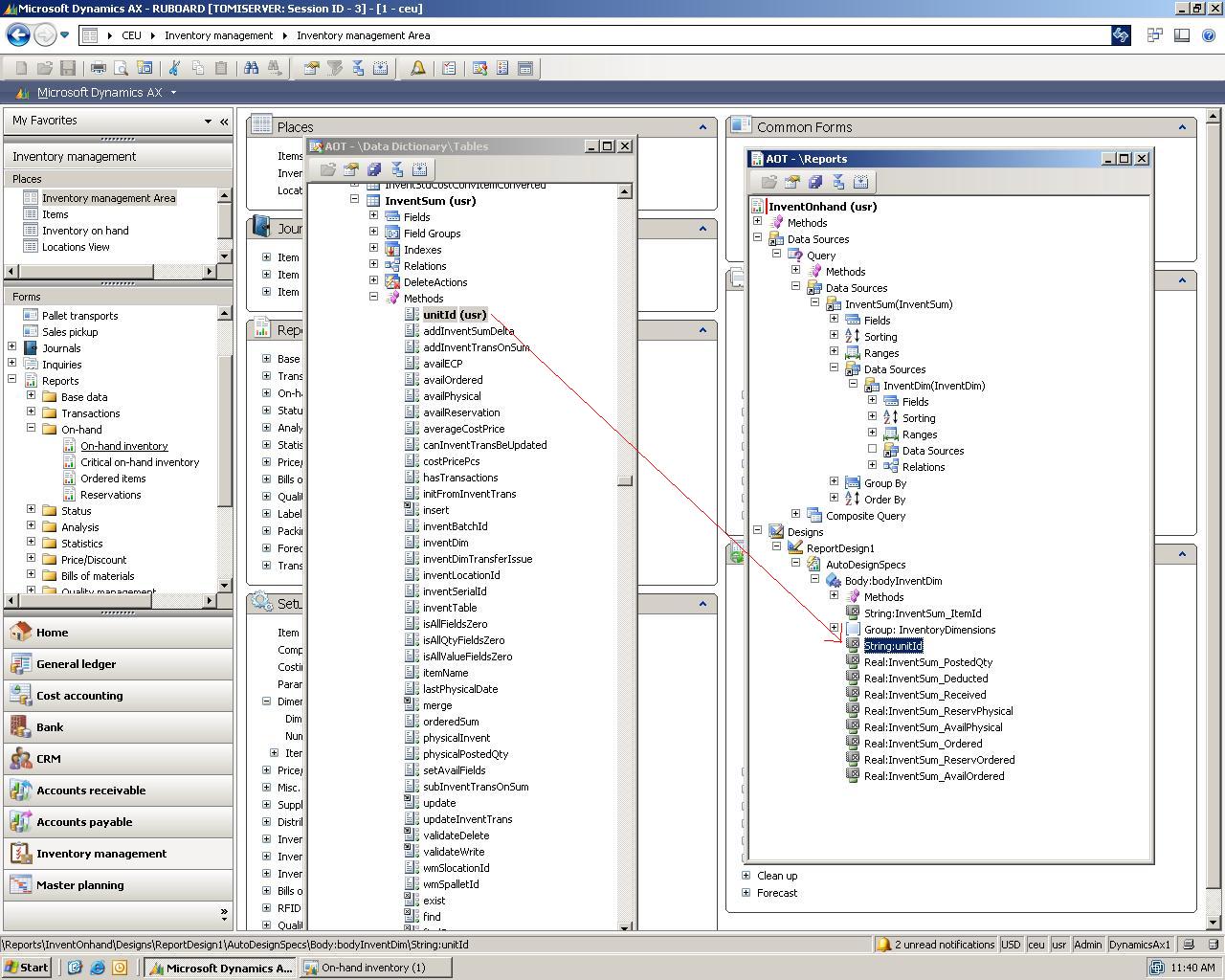1225x980 pixels.
Task: Open Print preview from main toolbar
Action: coord(121,68)
